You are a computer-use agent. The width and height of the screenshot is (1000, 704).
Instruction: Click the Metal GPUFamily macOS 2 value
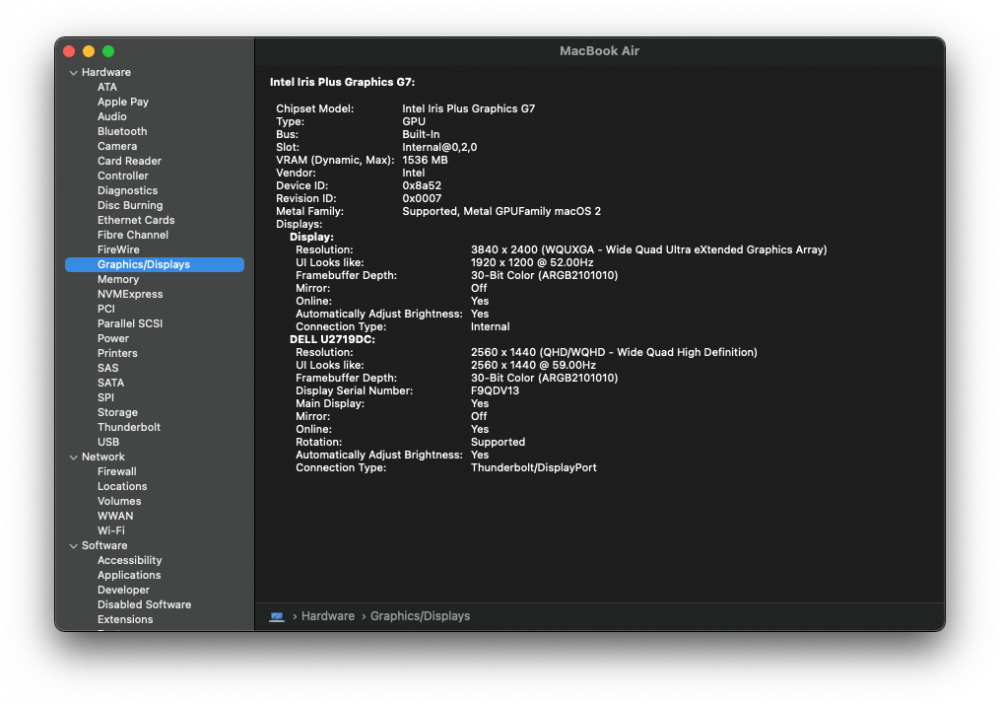(501, 211)
